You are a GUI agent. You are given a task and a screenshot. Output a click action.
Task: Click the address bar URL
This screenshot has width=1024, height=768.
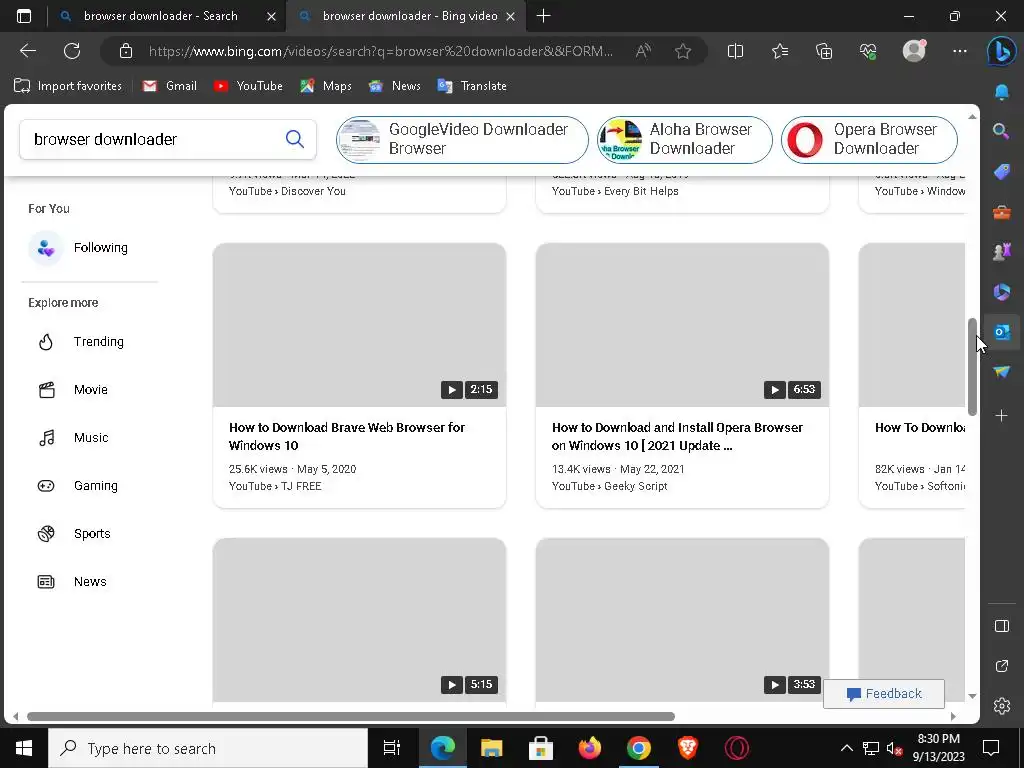click(x=381, y=51)
